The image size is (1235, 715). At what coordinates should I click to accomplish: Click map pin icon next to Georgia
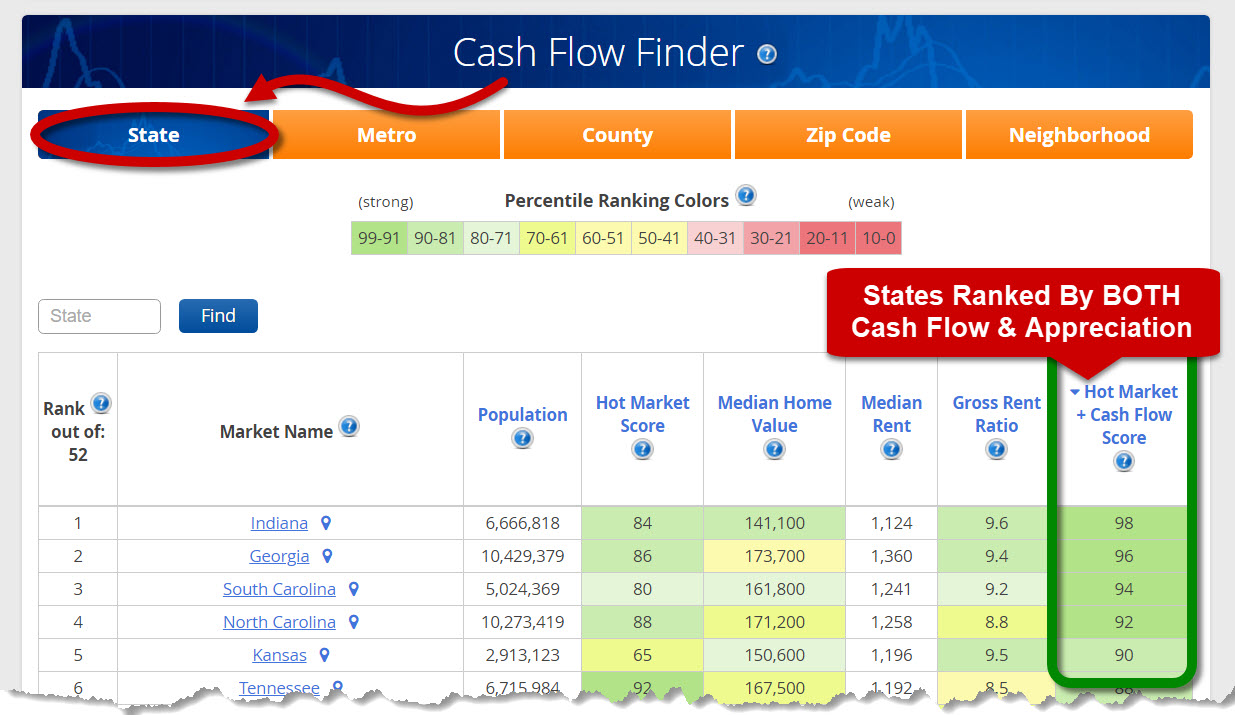coord(326,556)
